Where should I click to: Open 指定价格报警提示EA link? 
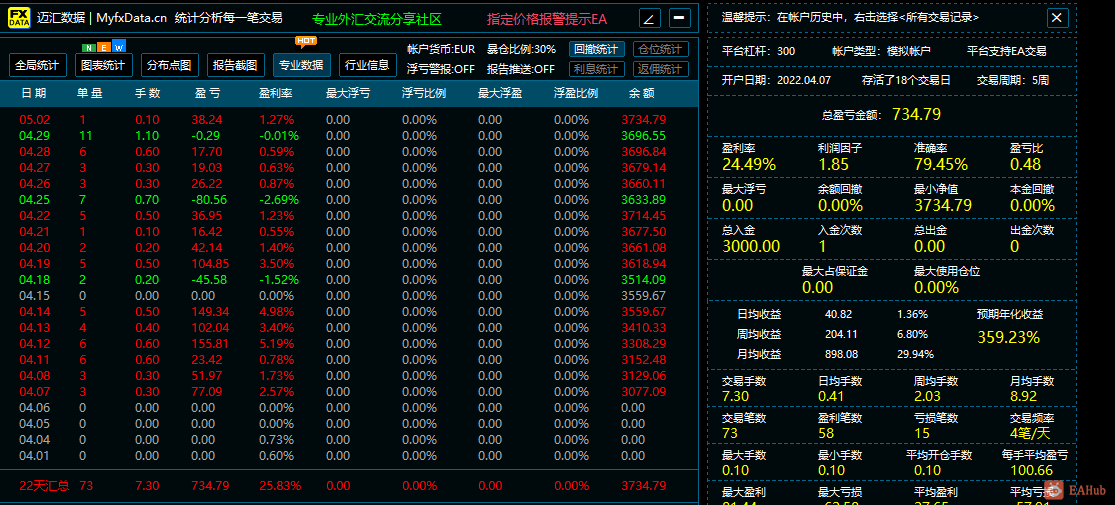[547, 18]
